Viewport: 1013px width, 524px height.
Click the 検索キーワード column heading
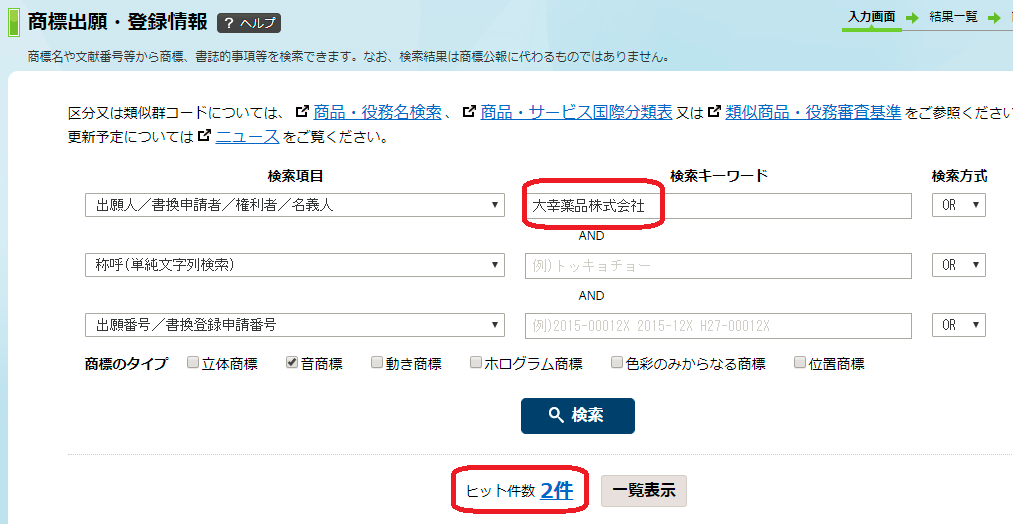click(718, 176)
